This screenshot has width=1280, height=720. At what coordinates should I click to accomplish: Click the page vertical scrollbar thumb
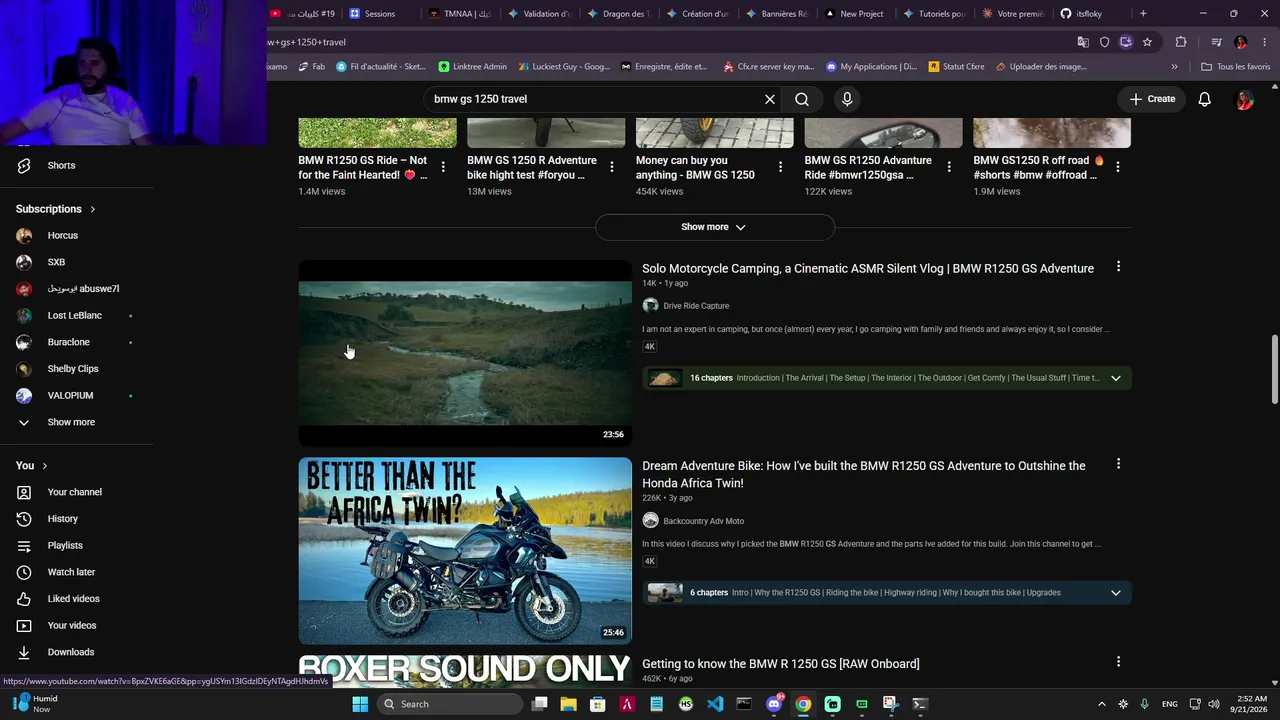[x=1274, y=370]
